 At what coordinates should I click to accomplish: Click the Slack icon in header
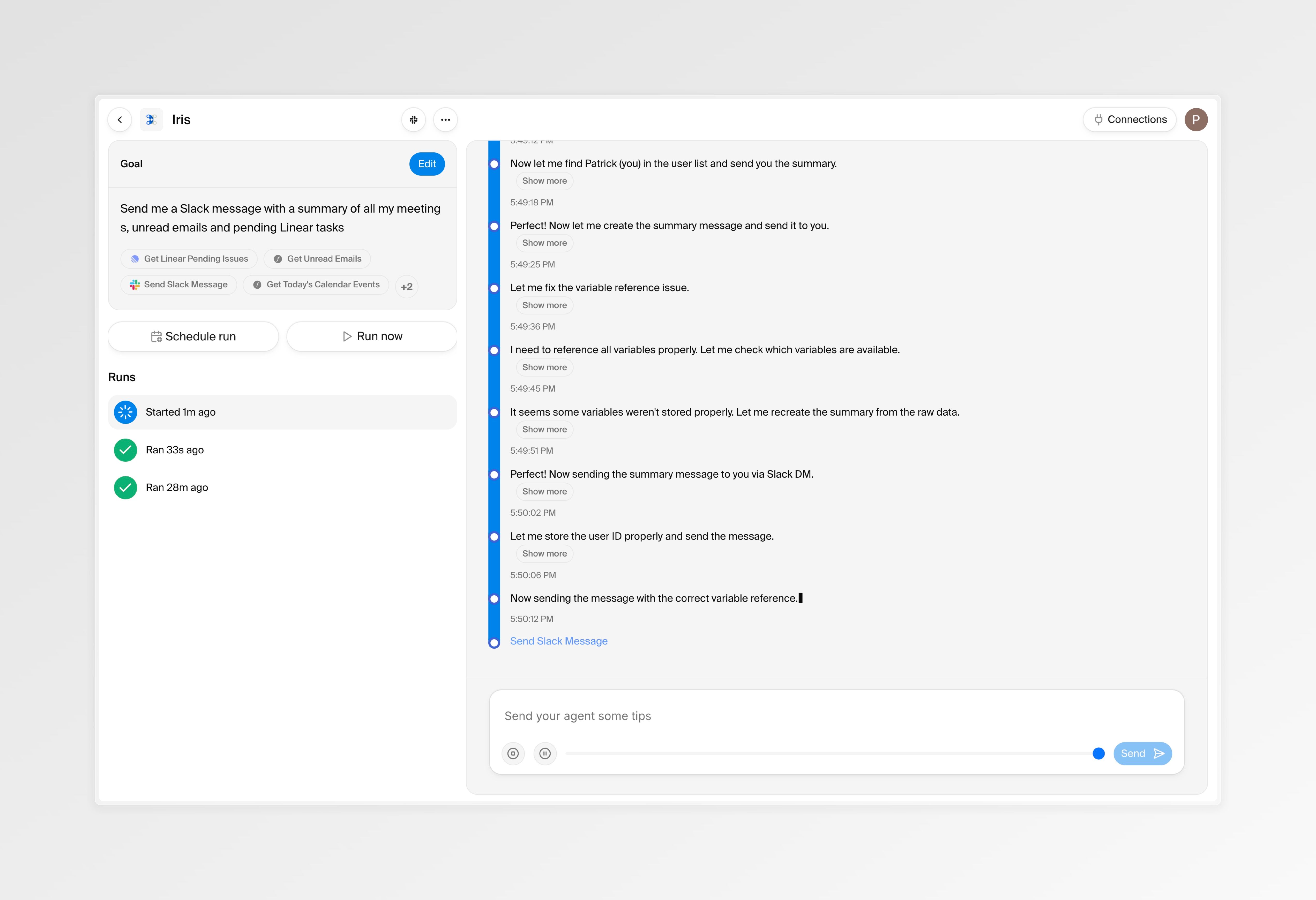pyautogui.click(x=413, y=119)
